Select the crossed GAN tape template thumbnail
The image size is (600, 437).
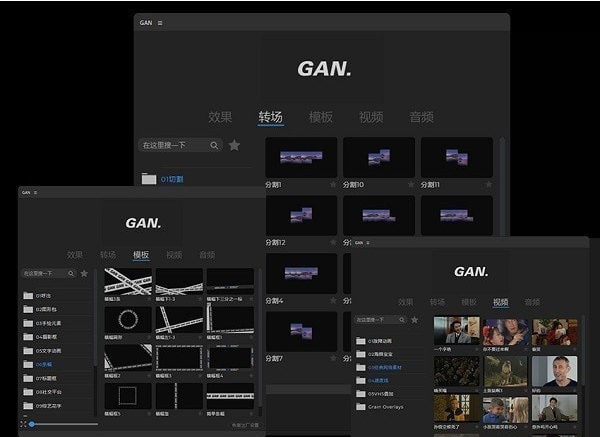128,281
